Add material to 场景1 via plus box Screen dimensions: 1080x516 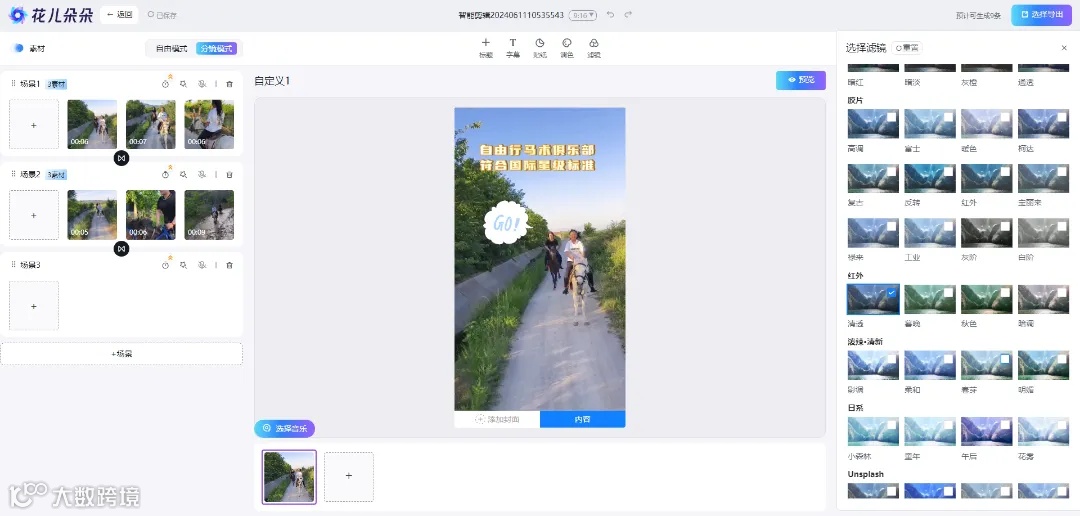tap(34, 125)
